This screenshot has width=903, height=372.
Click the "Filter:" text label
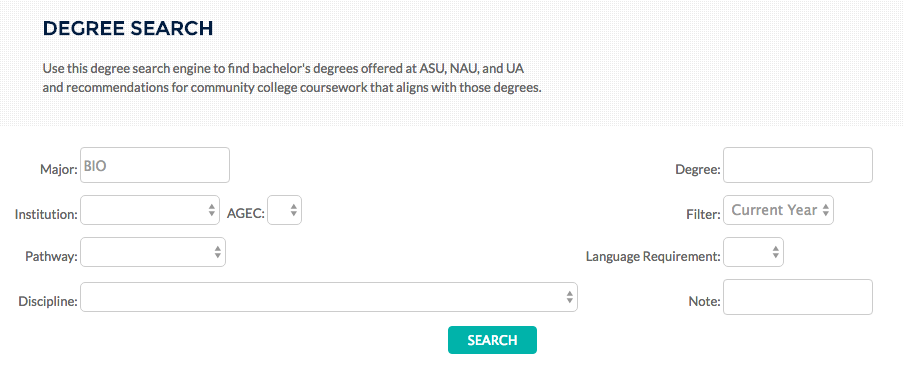point(703,215)
